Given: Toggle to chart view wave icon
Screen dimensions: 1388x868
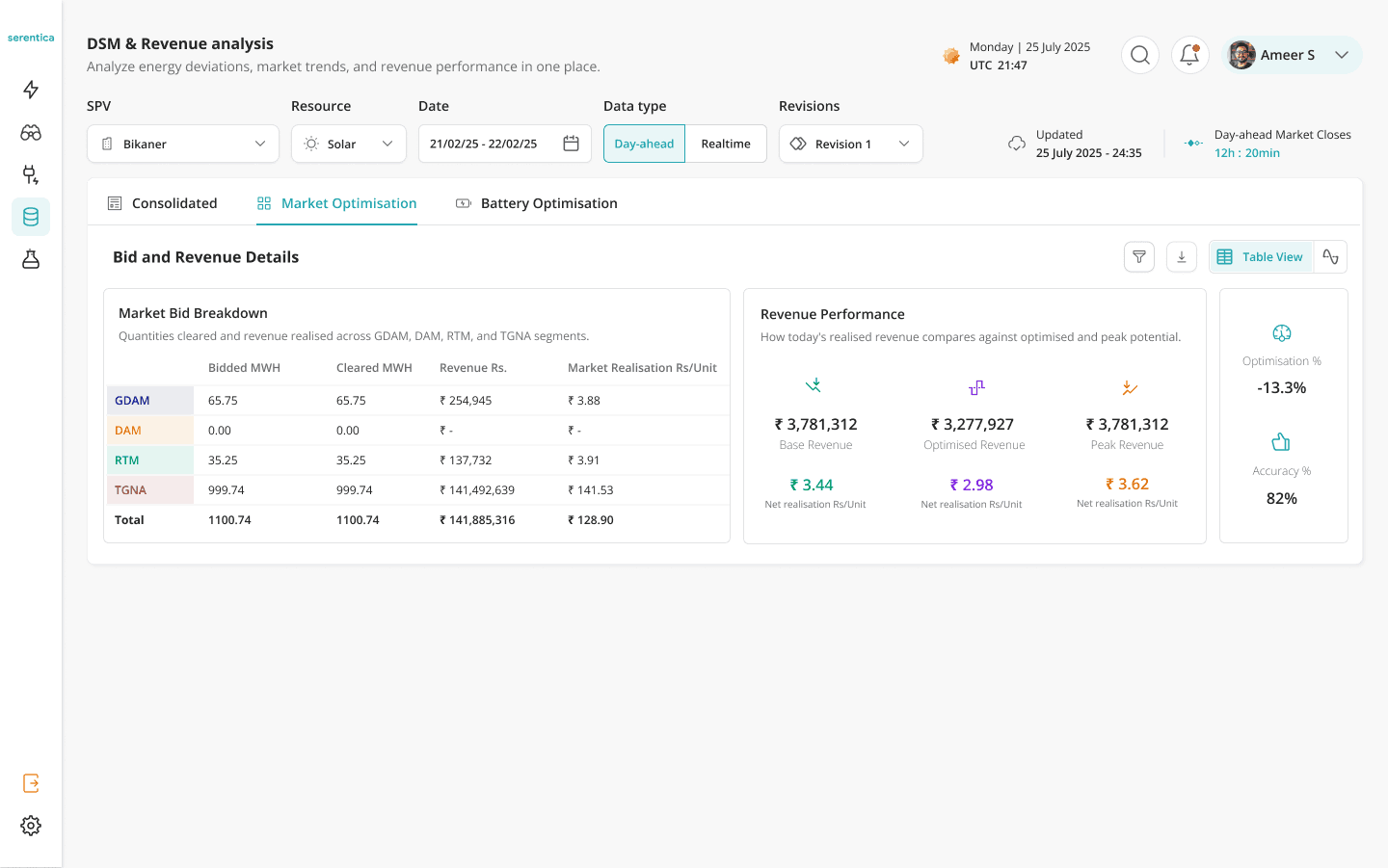Looking at the screenshot, I should pos(1330,257).
